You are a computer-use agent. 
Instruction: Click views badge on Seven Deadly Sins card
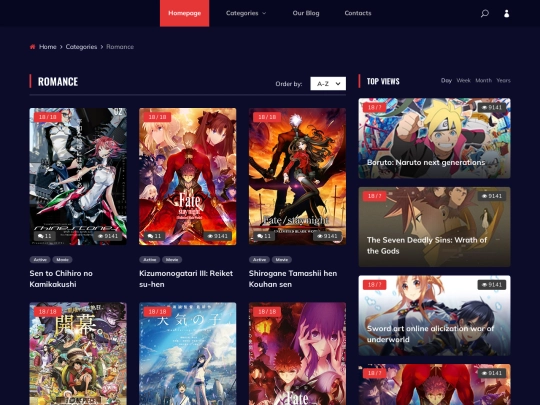pos(492,196)
